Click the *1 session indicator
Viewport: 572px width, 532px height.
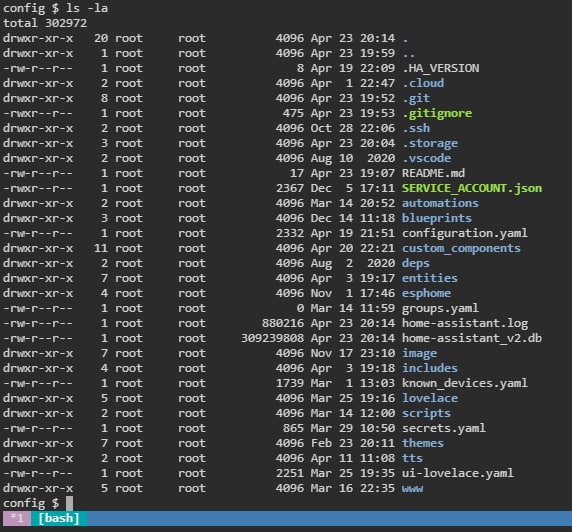17,518
